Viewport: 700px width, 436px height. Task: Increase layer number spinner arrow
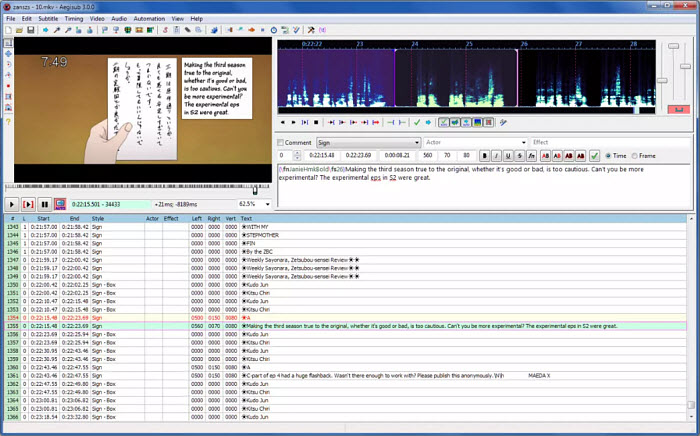[297, 153]
